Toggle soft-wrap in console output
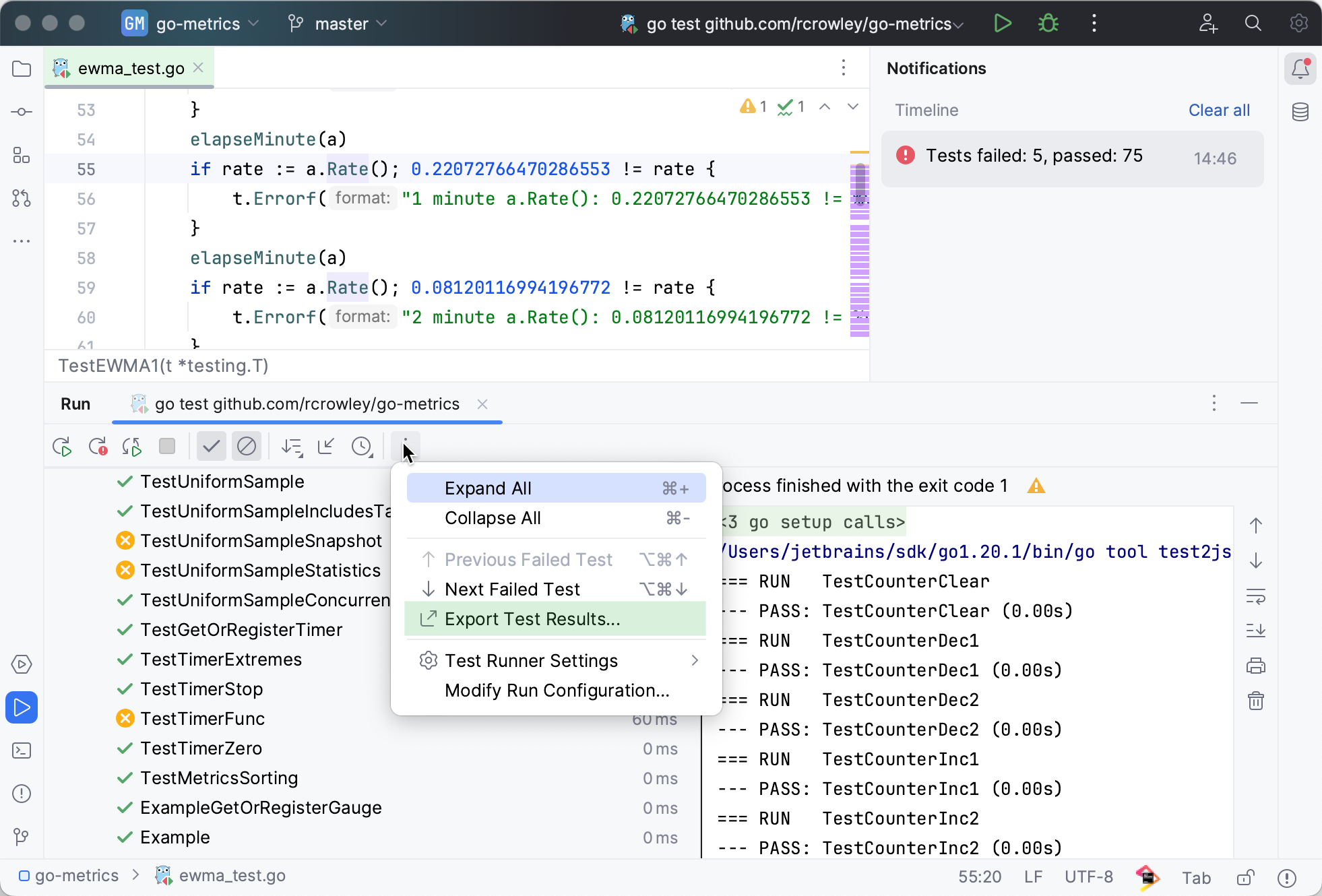 pos(1256,596)
